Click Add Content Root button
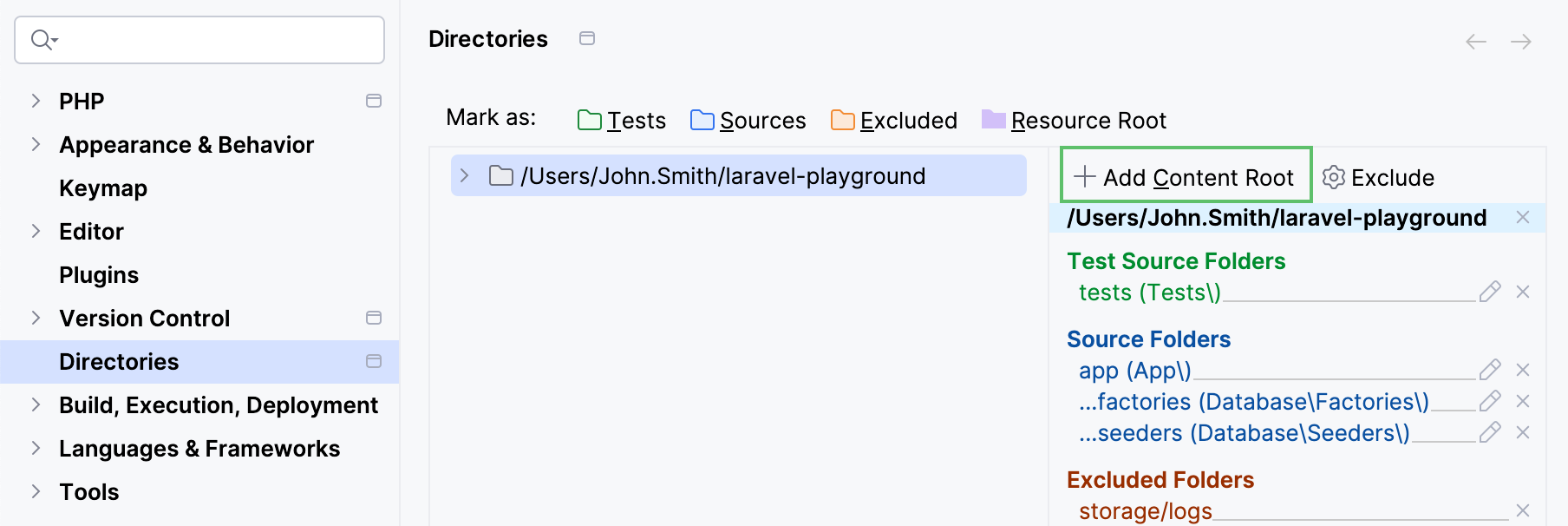The height and width of the screenshot is (526, 1568). tap(1185, 177)
